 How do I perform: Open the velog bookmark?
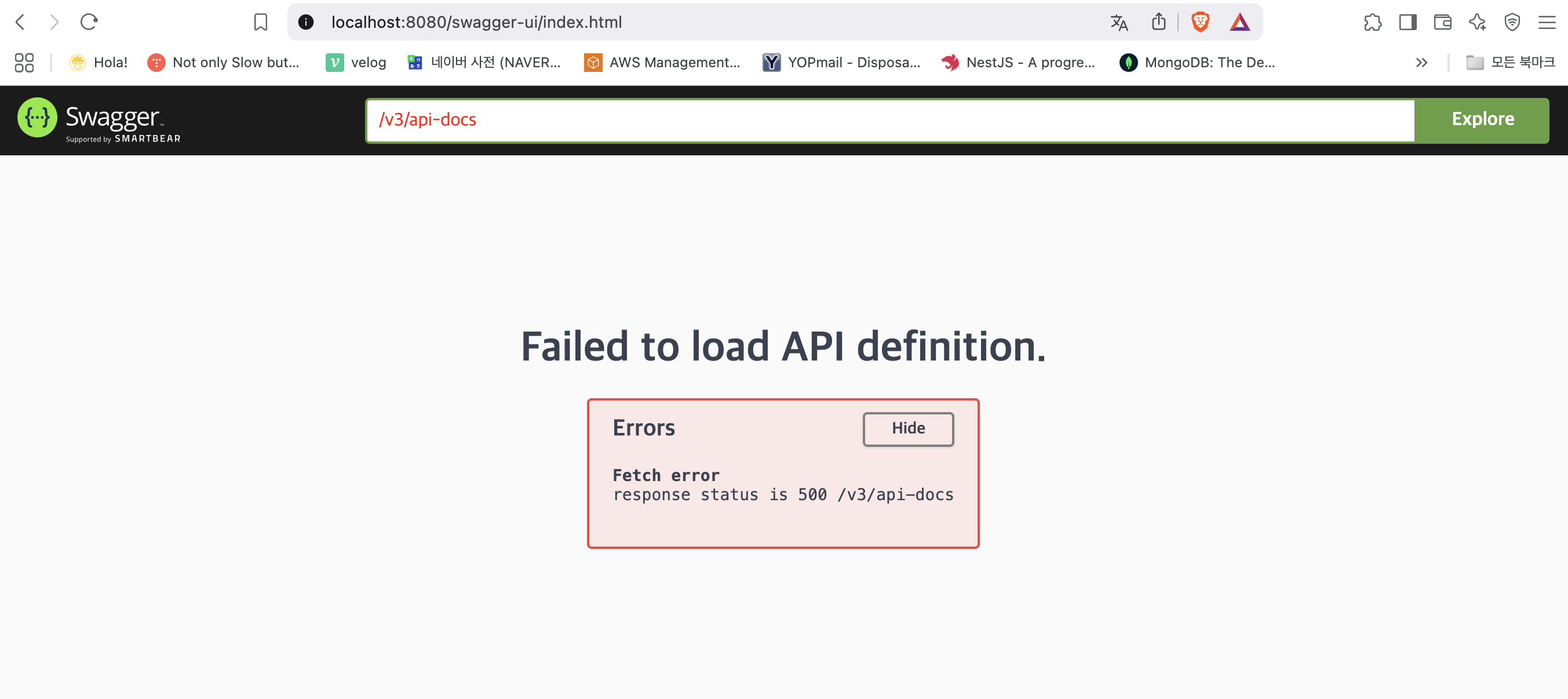point(356,62)
